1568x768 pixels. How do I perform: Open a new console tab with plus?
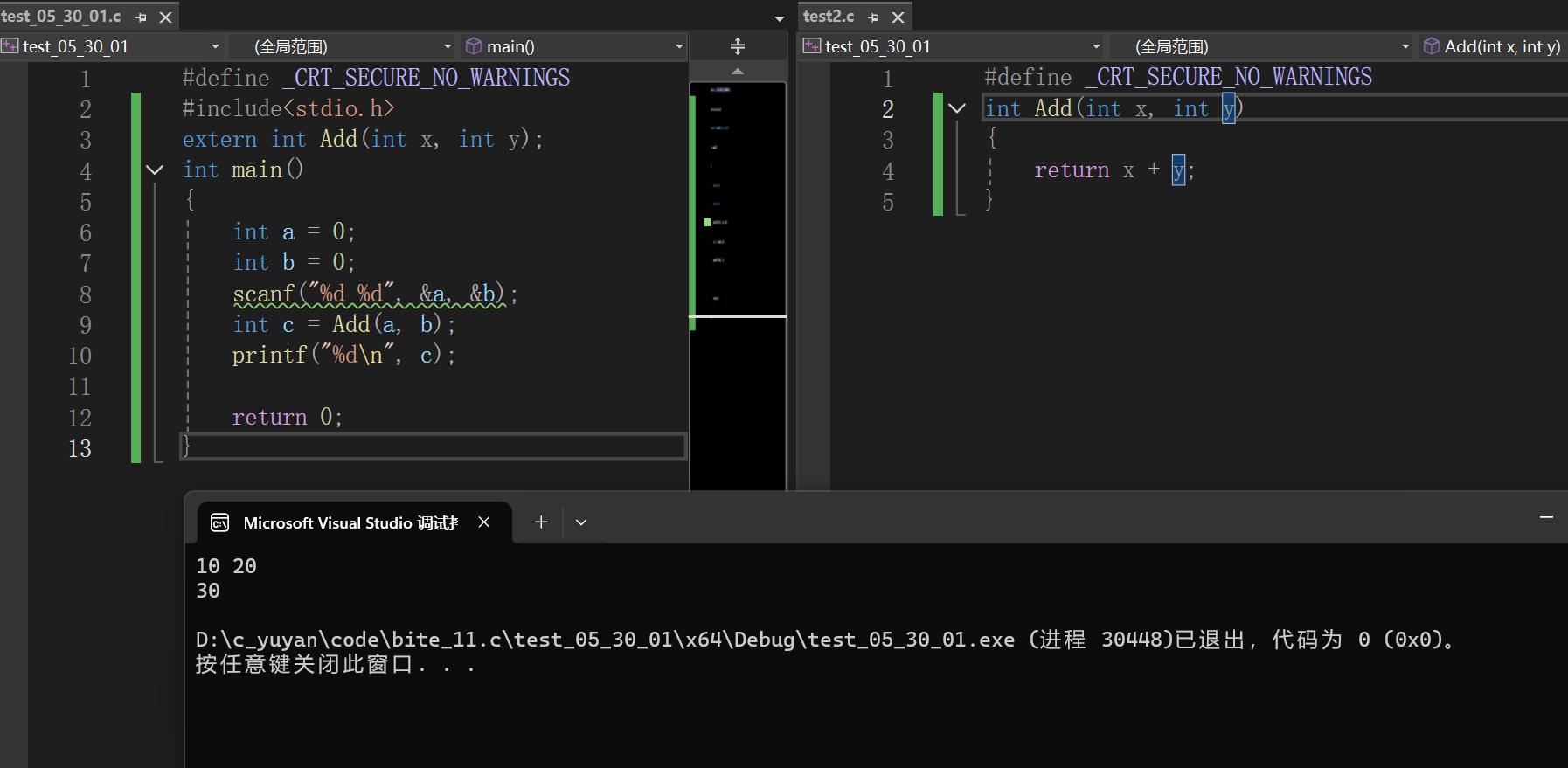pyautogui.click(x=541, y=522)
